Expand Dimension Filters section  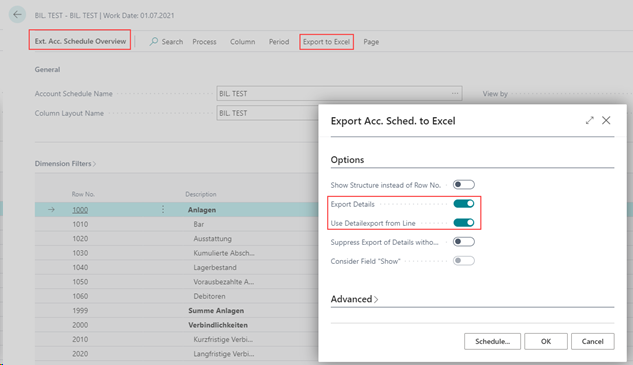click(65, 164)
